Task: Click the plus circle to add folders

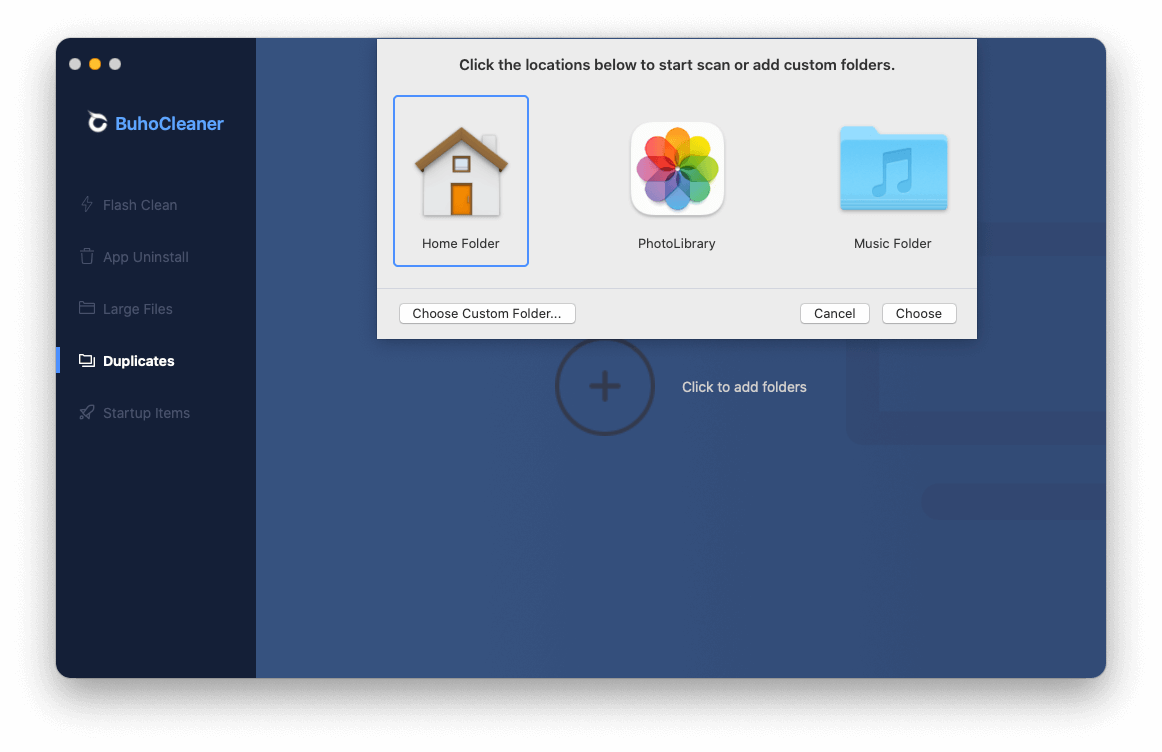Action: pos(605,386)
